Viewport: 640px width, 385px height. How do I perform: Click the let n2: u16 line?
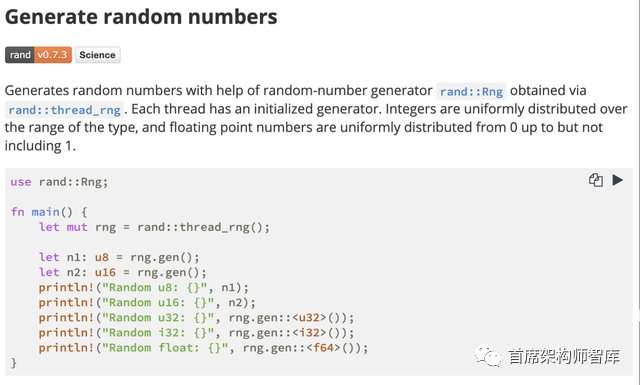123,272
